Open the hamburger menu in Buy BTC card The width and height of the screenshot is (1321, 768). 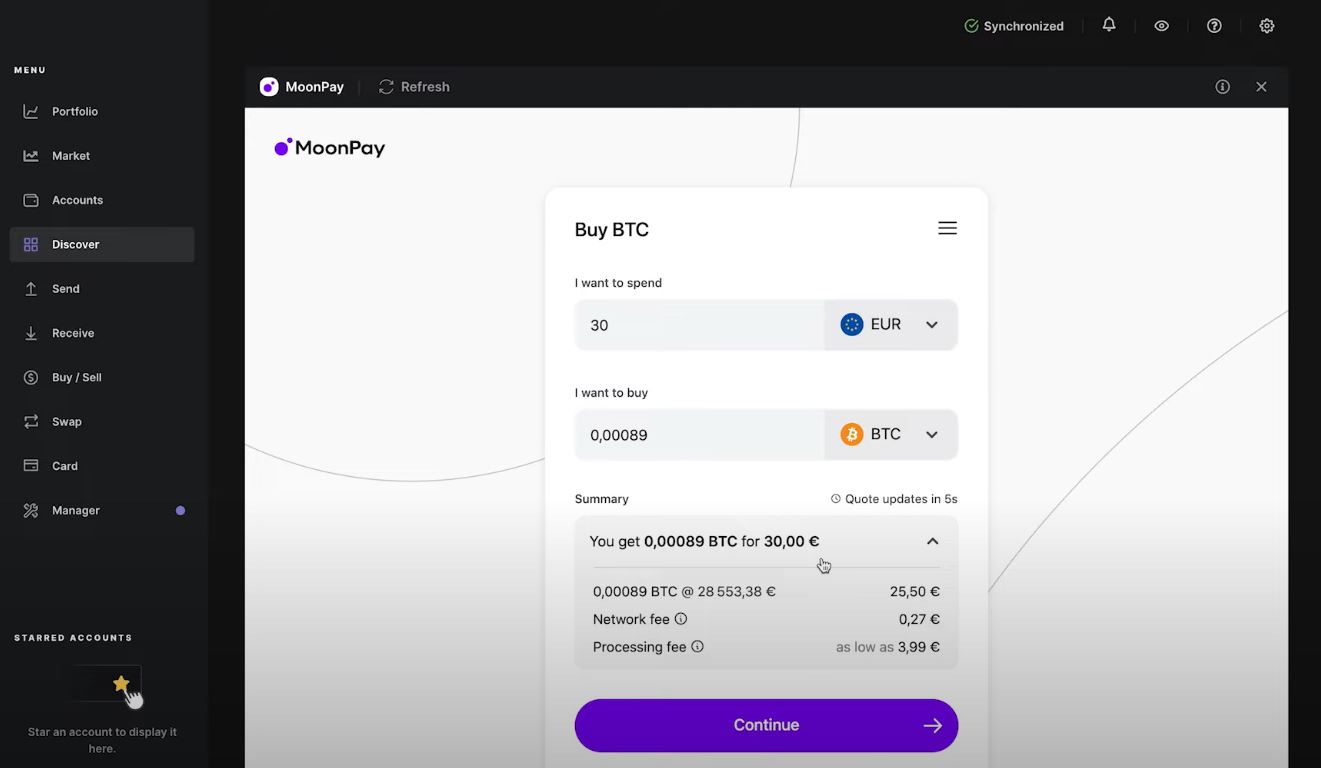click(x=947, y=228)
